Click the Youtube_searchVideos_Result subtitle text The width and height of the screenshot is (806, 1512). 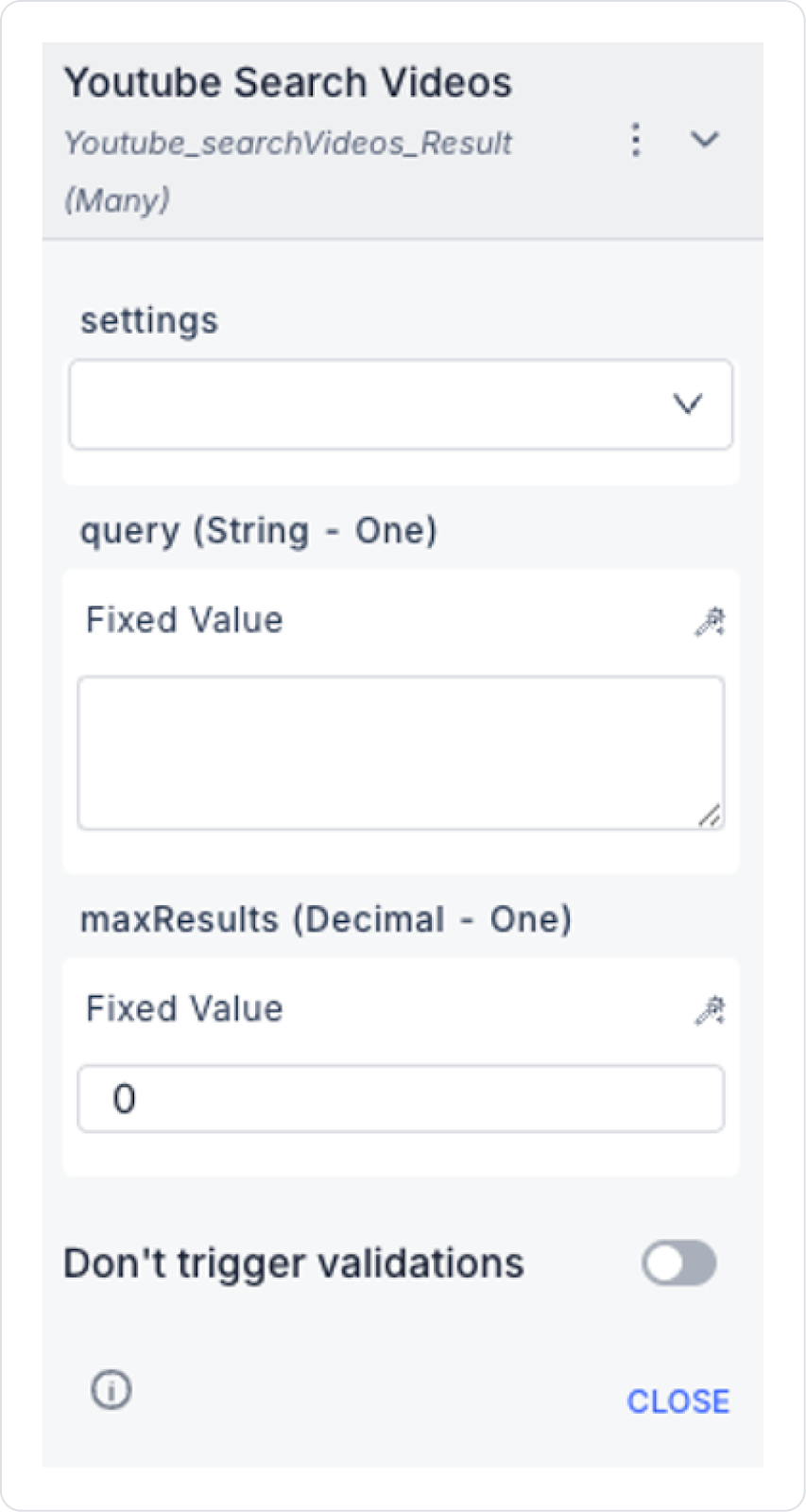287,144
